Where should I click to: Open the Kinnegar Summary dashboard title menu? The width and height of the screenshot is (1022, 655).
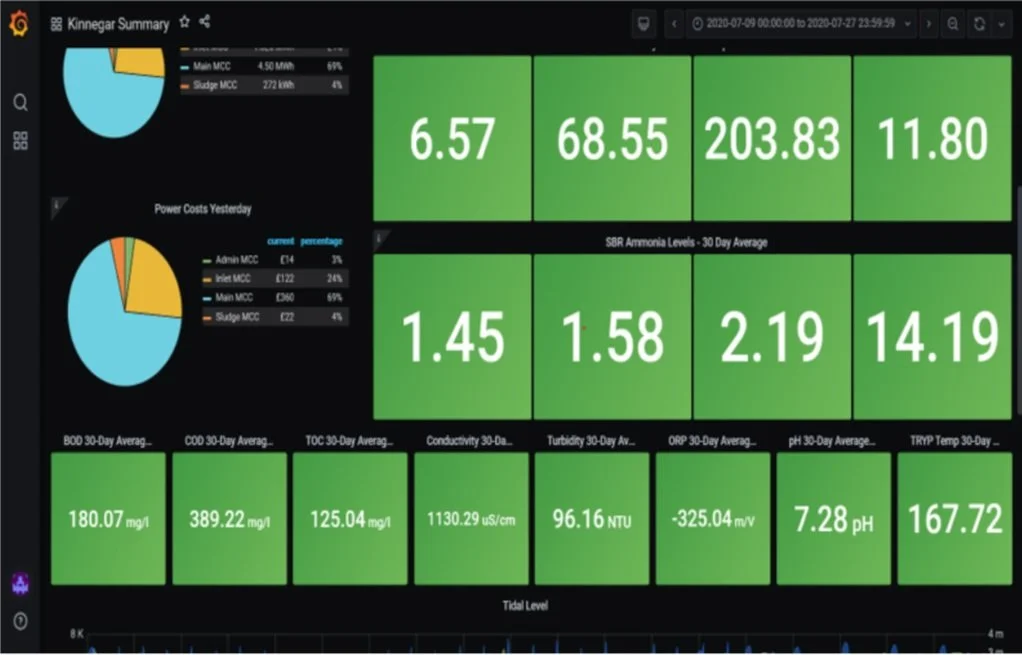coord(118,24)
